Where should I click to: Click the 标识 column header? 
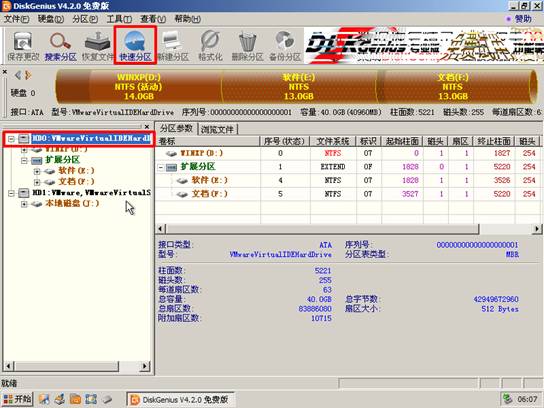point(368,141)
